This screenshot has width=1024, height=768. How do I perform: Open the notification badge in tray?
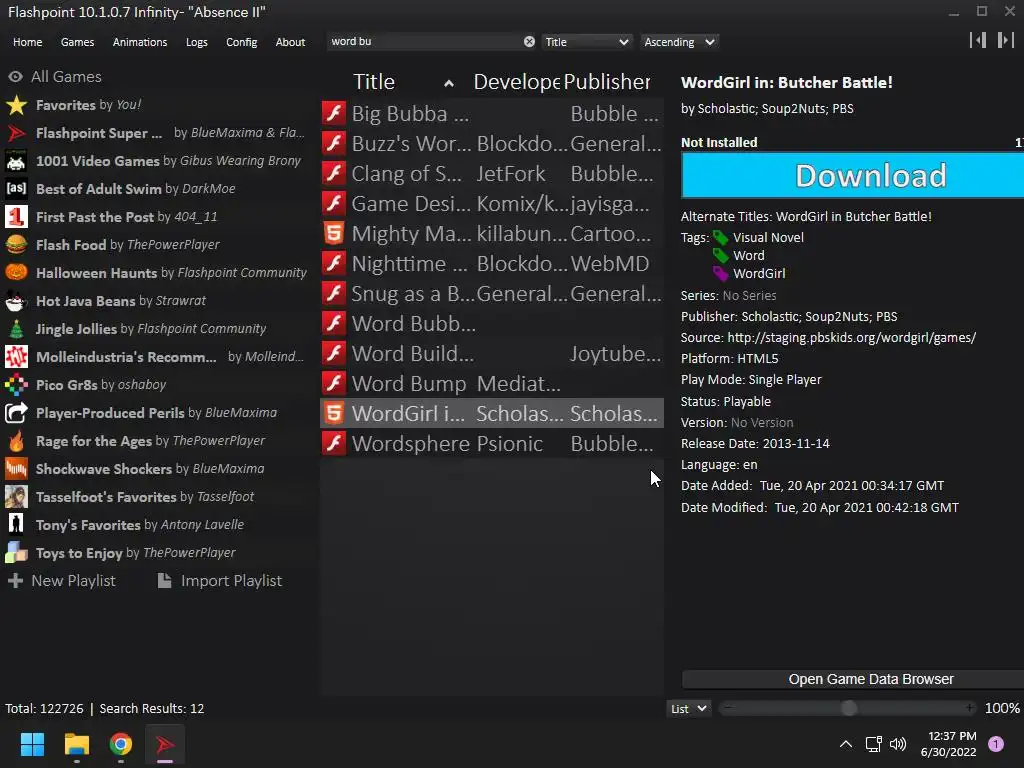tap(996, 744)
